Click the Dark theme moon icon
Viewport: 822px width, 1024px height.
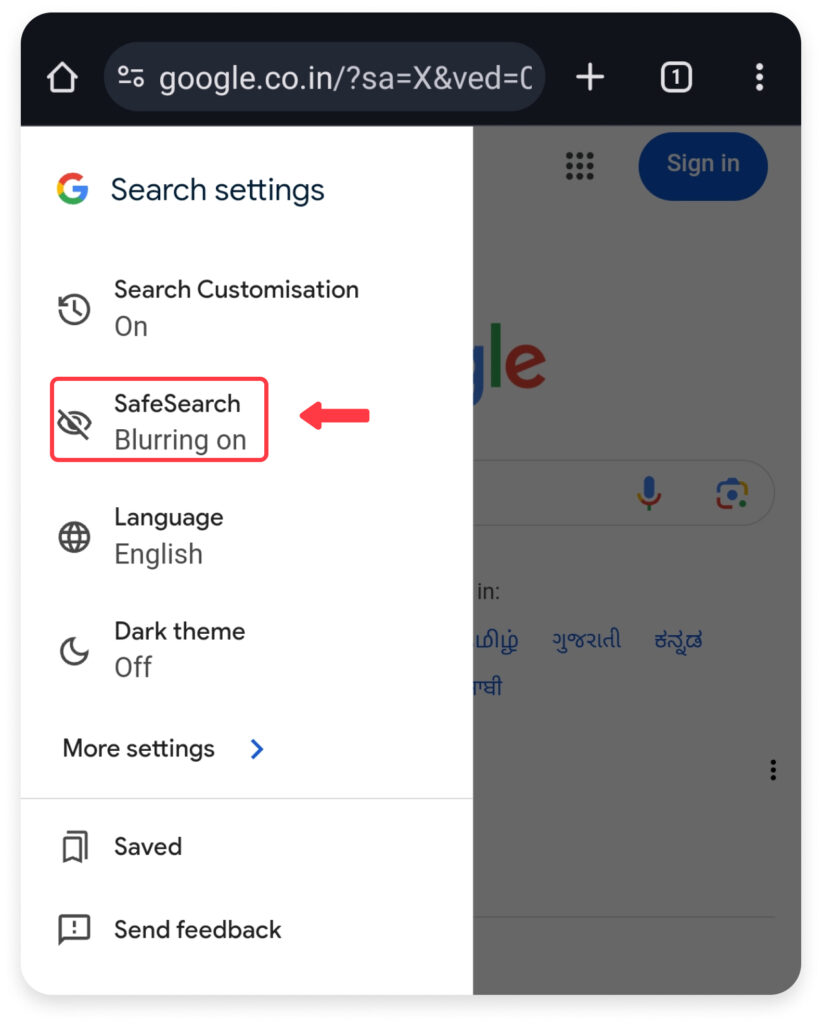tap(74, 649)
